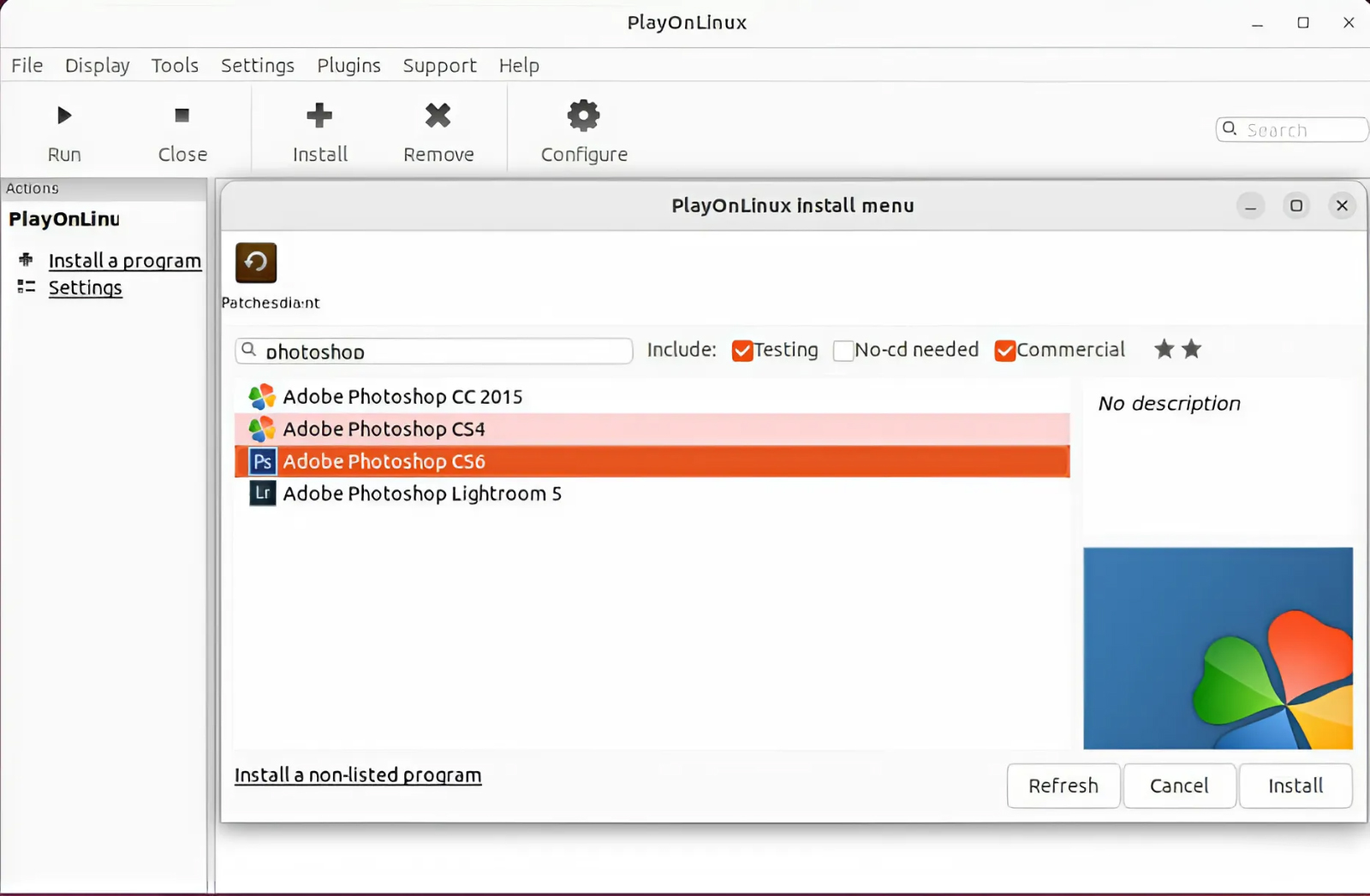Select the second star rating filter
Screen dimensions: 1370x896
pyautogui.click(x=1191, y=349)
